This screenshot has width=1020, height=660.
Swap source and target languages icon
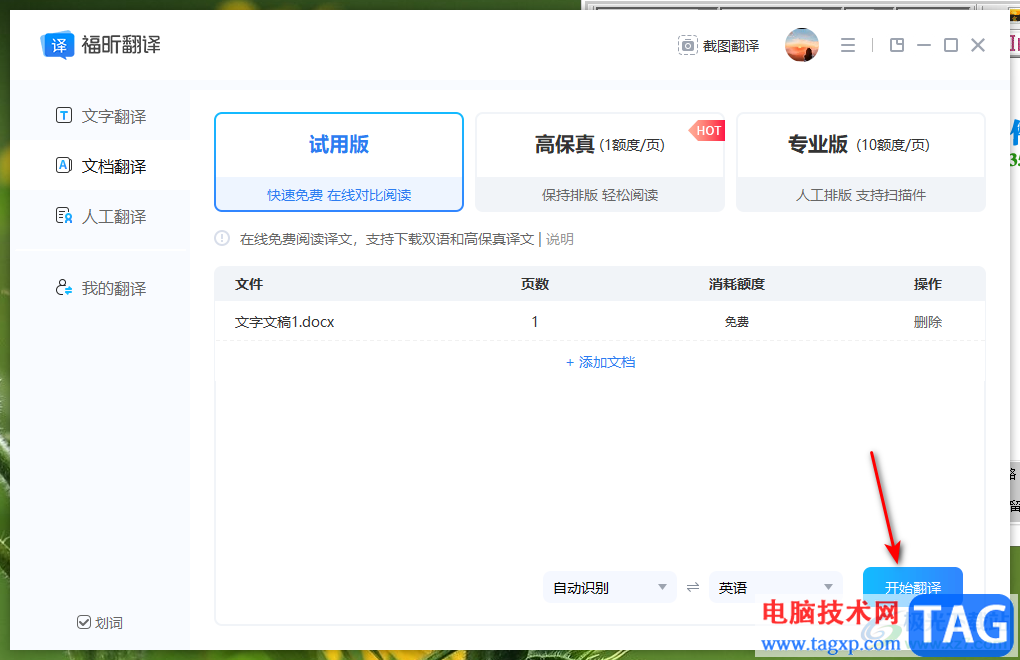click(x=693, y=587)
